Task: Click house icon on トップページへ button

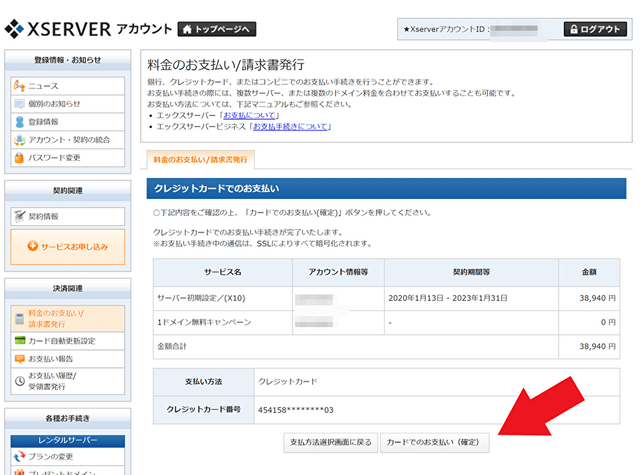Action: tap(187, 29)
